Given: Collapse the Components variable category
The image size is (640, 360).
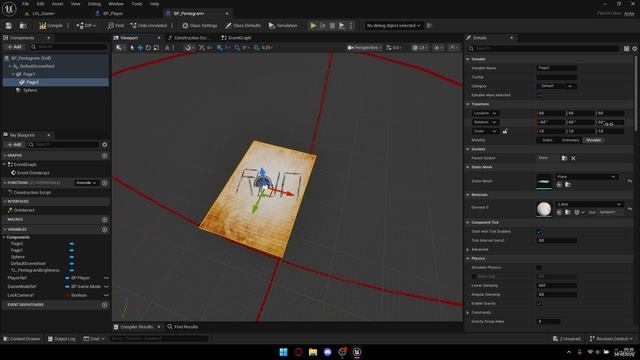Looking at the screenshot, I should [x=4, y=238].
